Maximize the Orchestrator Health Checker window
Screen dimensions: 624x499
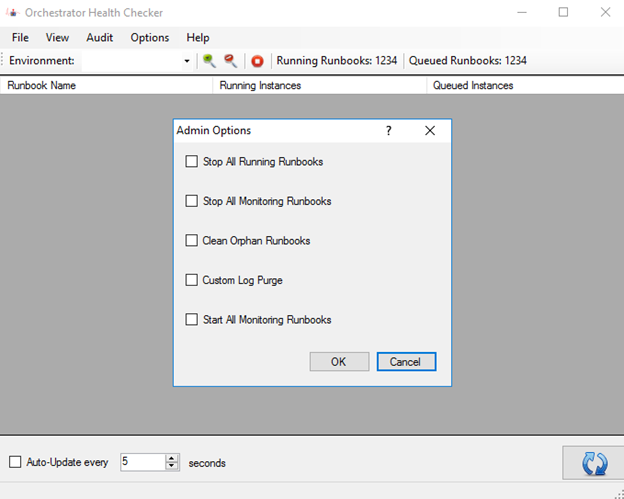[563, 12]
